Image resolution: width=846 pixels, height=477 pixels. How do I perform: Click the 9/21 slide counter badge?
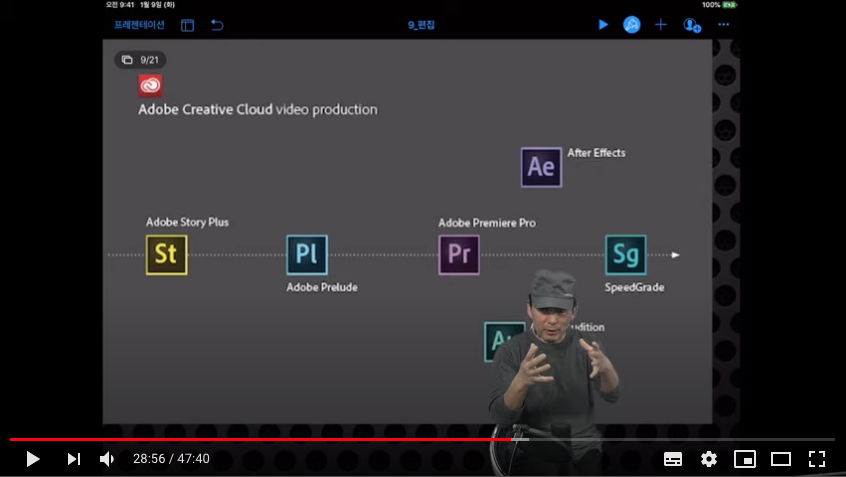[140, 60]
